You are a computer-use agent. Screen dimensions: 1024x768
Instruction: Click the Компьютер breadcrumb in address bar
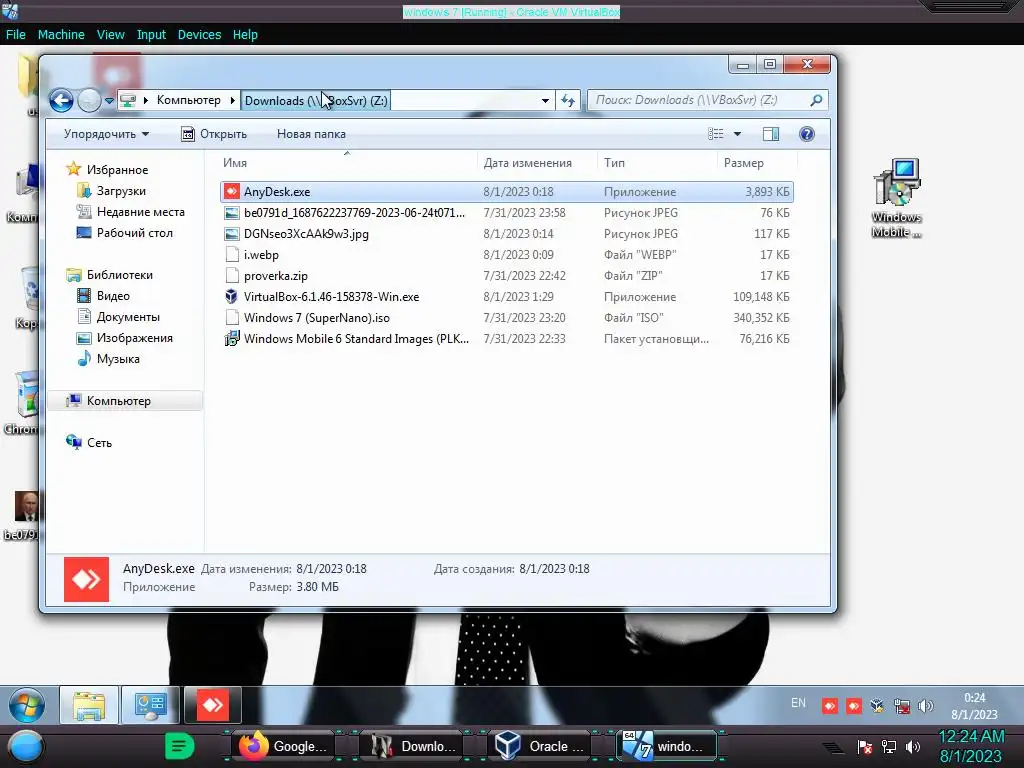(188, 100)
